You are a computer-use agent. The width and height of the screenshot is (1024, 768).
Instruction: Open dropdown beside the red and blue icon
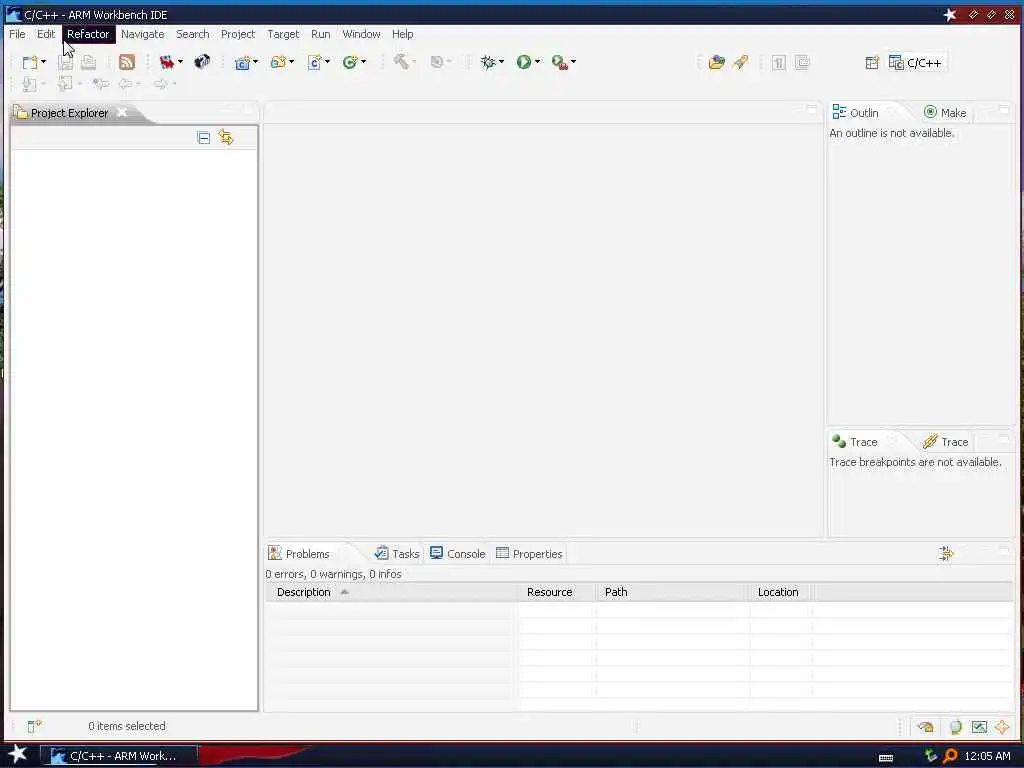point(180,62)
